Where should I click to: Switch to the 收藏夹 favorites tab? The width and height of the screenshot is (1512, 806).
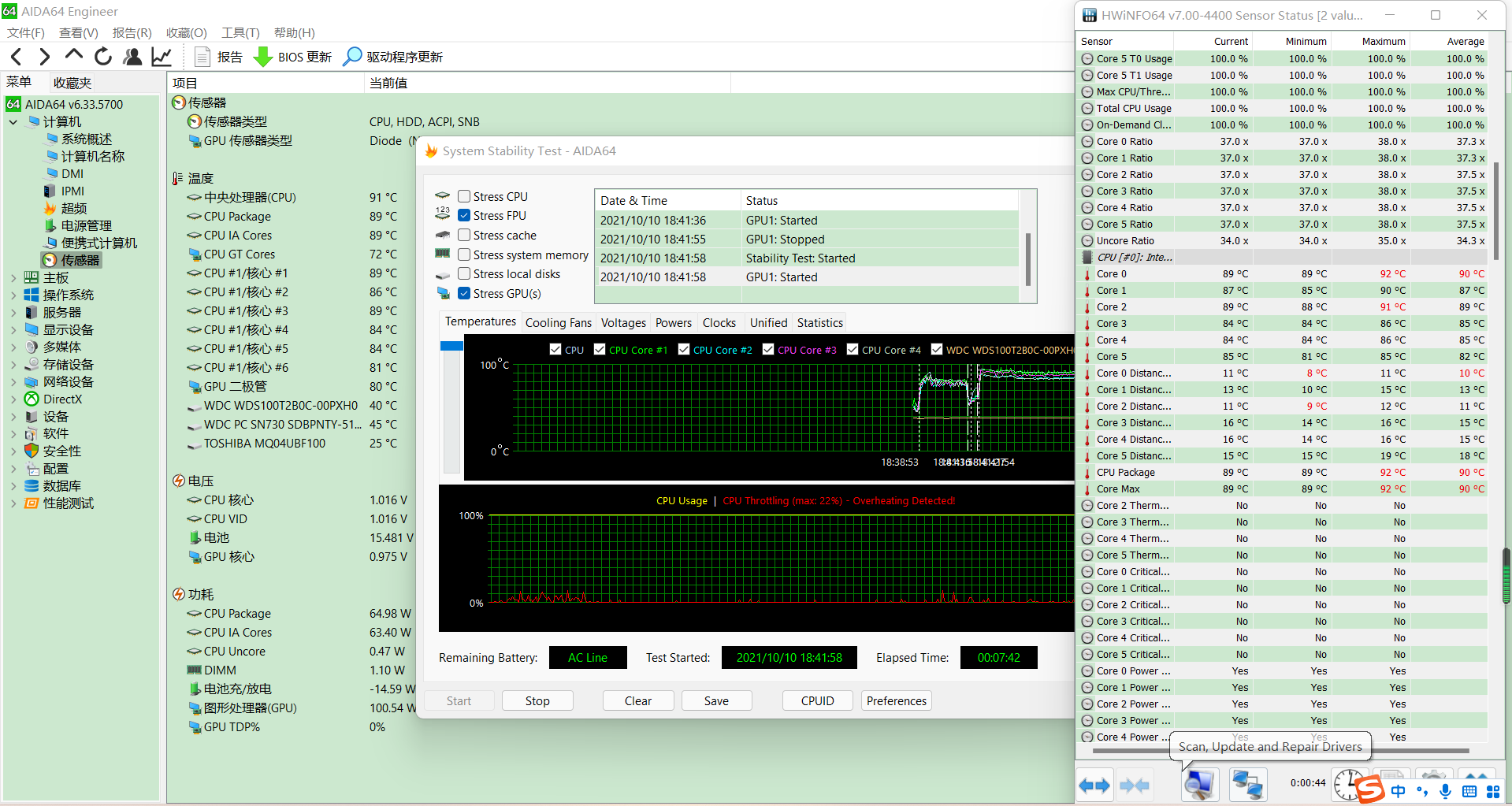72,83
